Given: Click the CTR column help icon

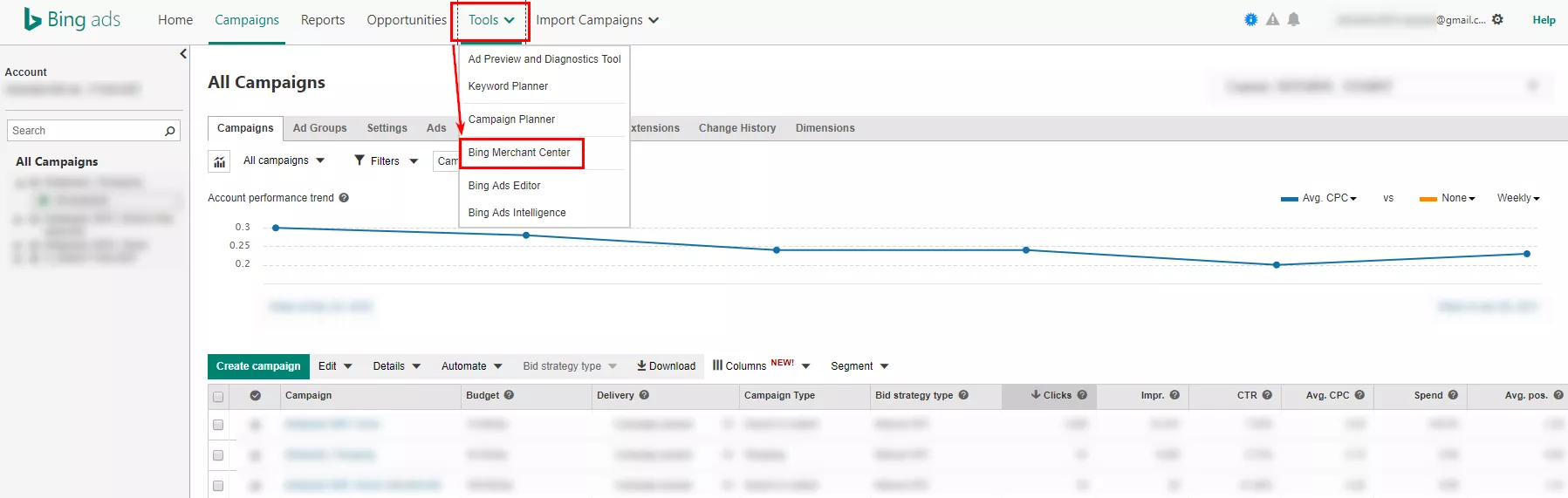Looking at the screenshot, I should 1267,395.
